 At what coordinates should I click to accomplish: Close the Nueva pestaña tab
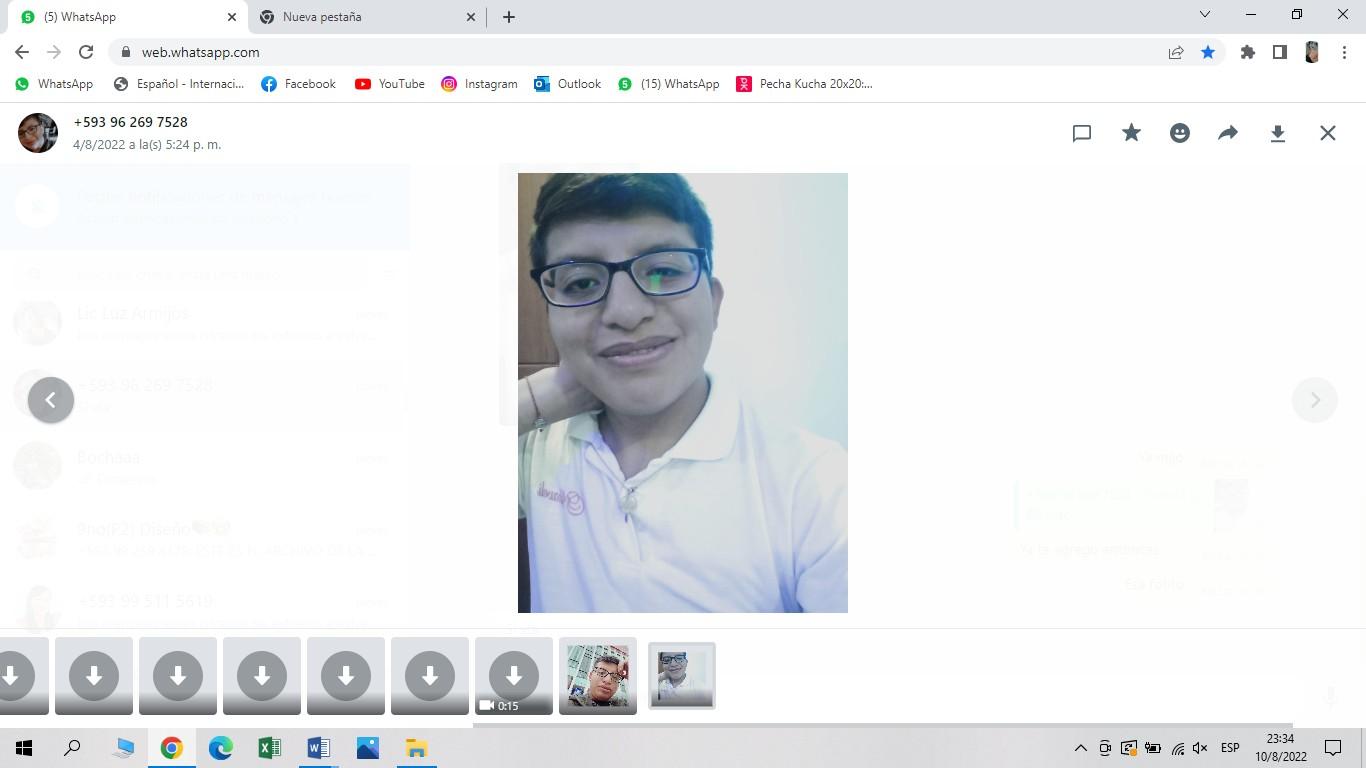click(x=471, y=17)
